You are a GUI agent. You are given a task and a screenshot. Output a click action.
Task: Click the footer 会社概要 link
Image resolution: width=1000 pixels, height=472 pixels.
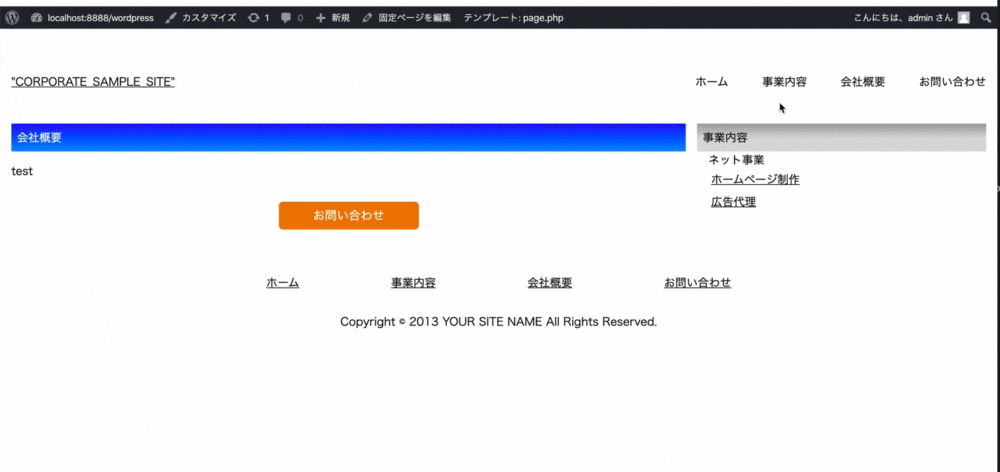(x=550, y=283)
